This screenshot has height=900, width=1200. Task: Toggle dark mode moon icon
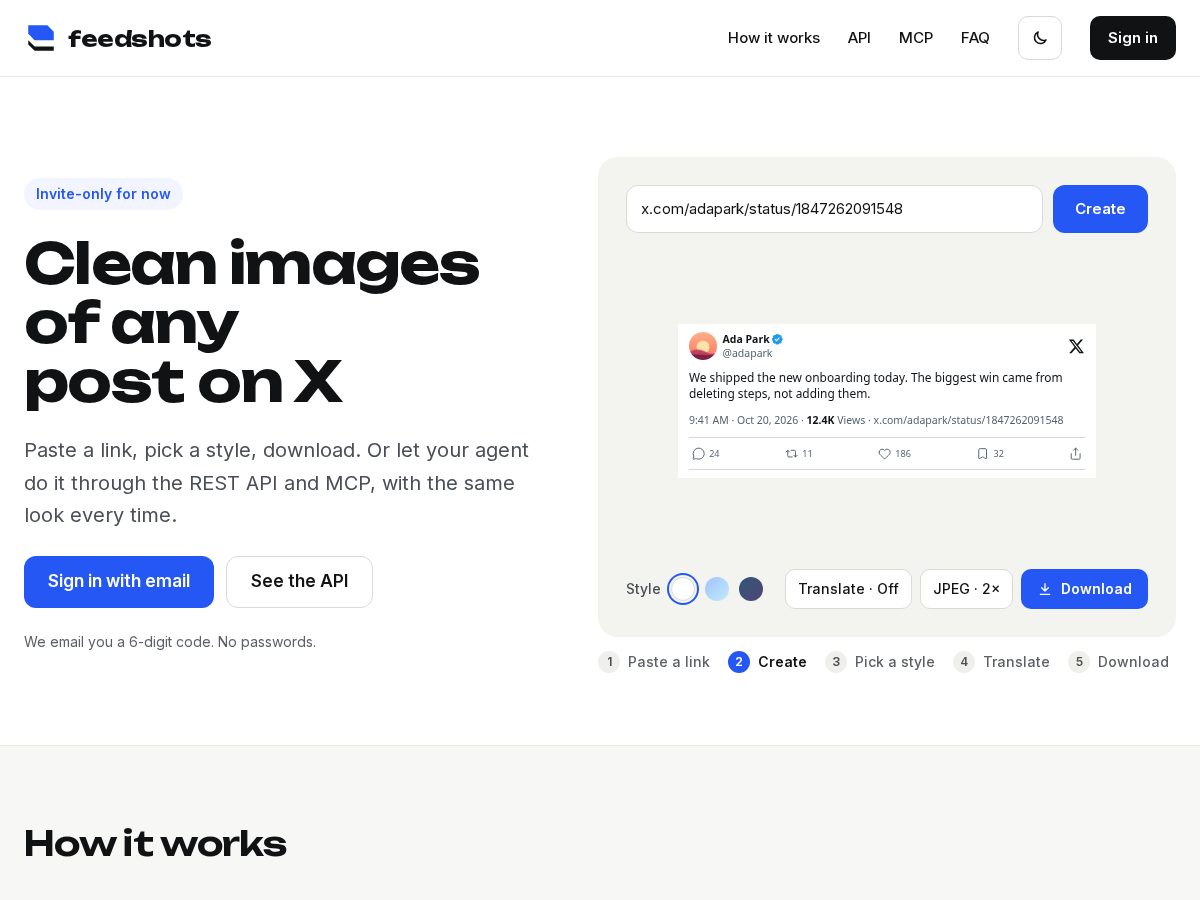1040,38
